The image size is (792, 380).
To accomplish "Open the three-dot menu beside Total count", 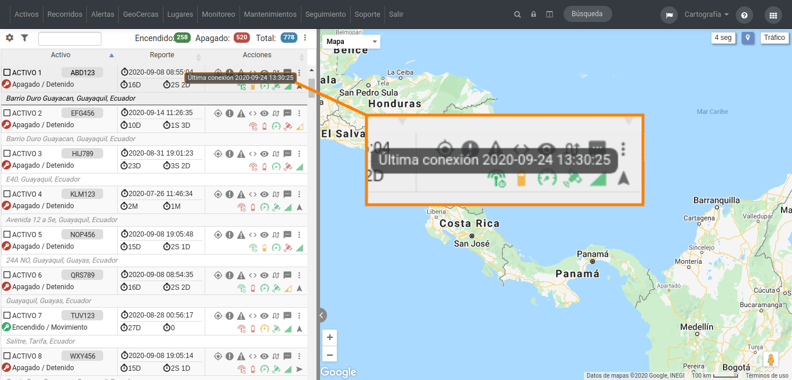I will click(x=305, y=38).
